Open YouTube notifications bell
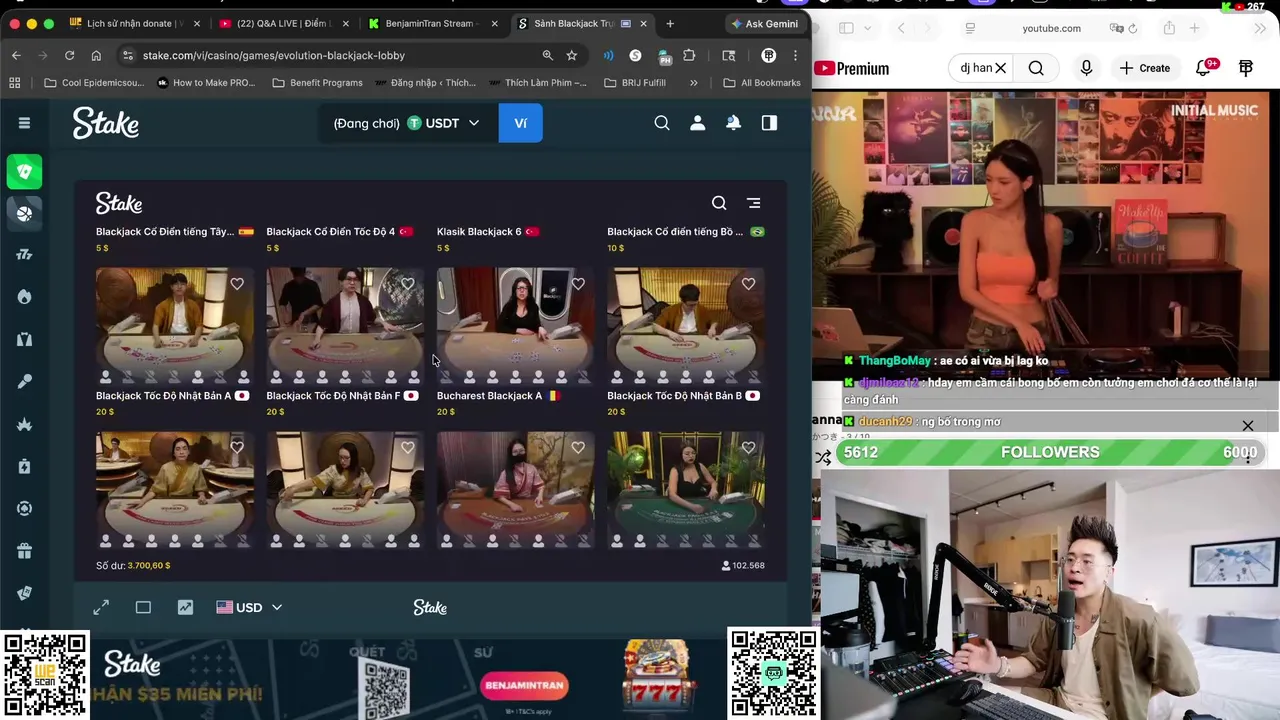Image resolution: width=1280 pixels, height=720 pixels. coord(1205,68)
